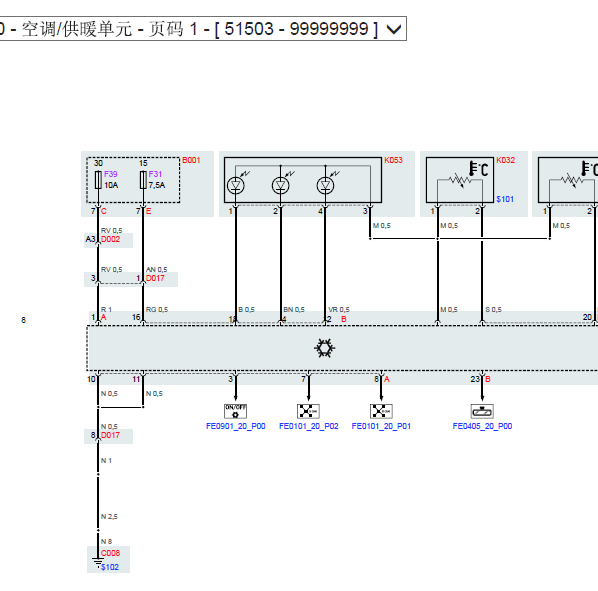Select the S 0,5 wire label

[493, 310]
